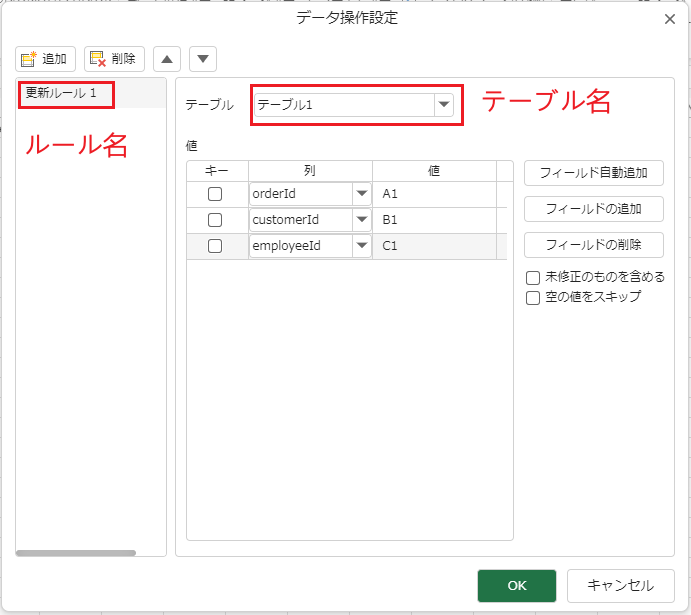
Task: Click the フィールドの削除 button
Action: coord(593,244)
